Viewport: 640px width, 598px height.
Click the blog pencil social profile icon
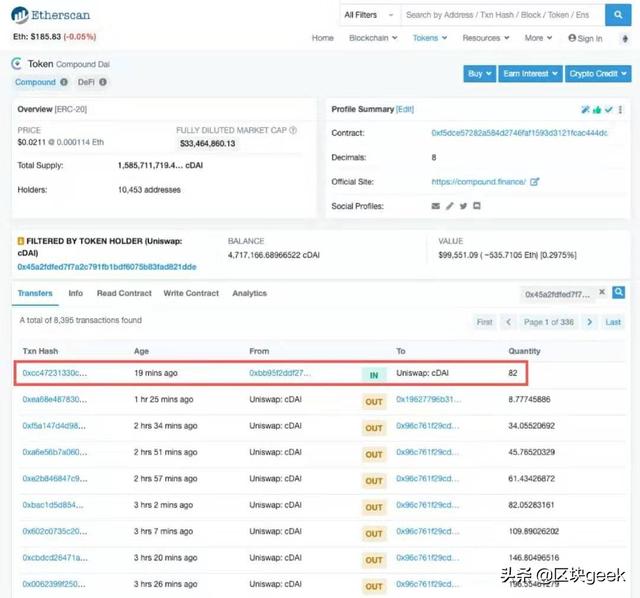449,206
